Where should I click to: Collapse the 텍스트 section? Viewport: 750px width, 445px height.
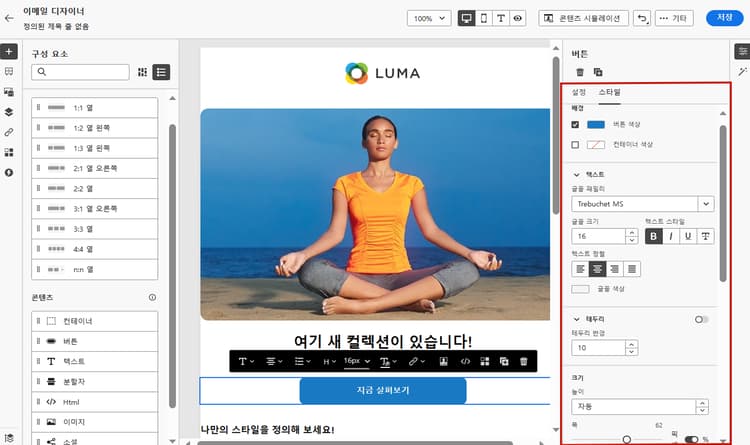pyautogui.click(x=576, y=175)
